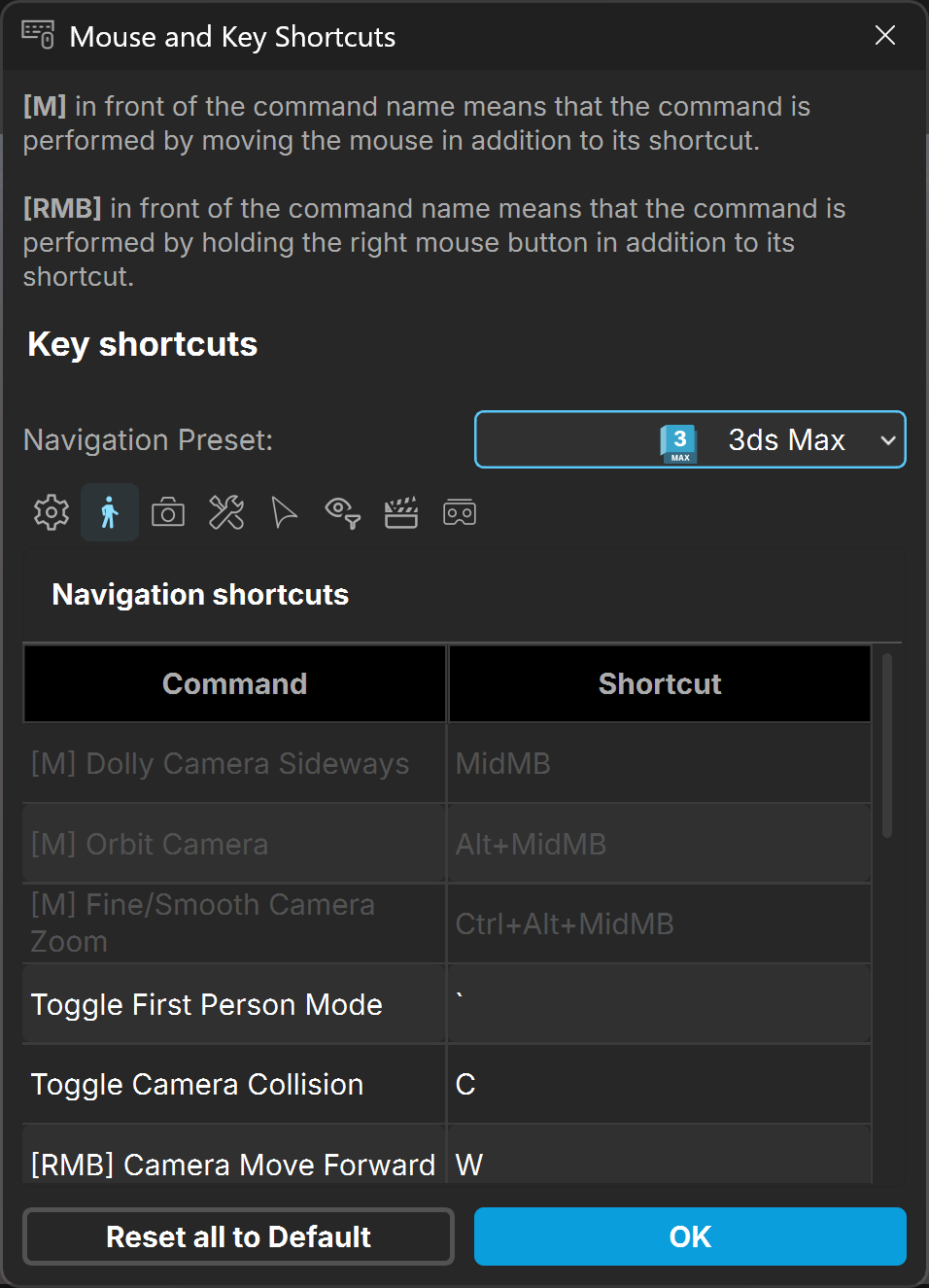Screen dimensions: 929x1288
Task: Select the arrow cursor selection category
Action: pyautogui.click(x=284, y=512)
